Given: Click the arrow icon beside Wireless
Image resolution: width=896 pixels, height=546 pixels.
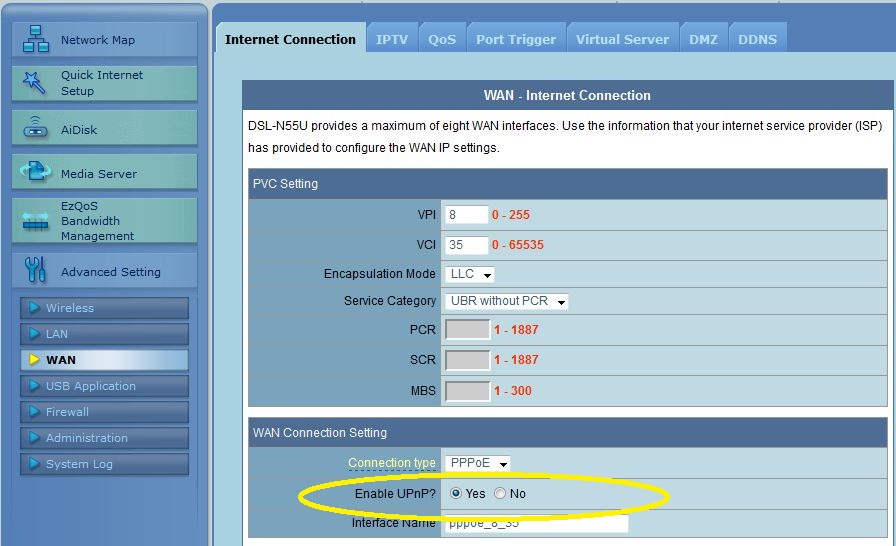Looking at the screenshot, I should click(34, 308).
